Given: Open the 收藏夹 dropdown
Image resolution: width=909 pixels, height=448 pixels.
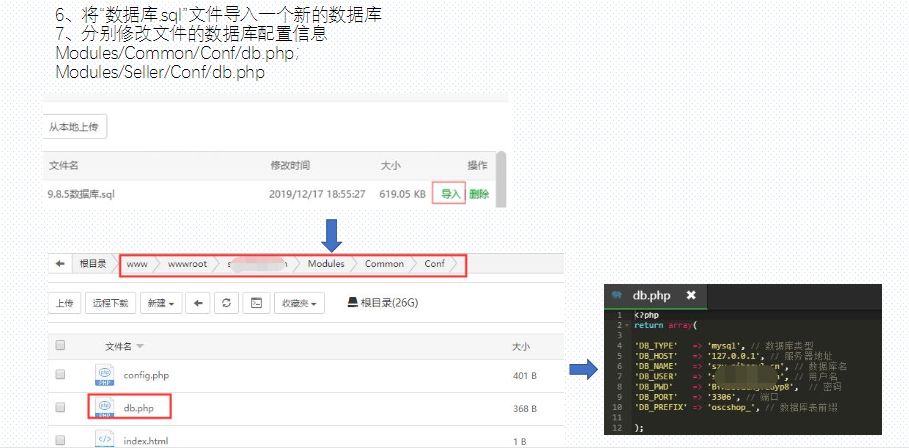Looking at the screenshot, I should pyautogui.click(x=299, y=303).
